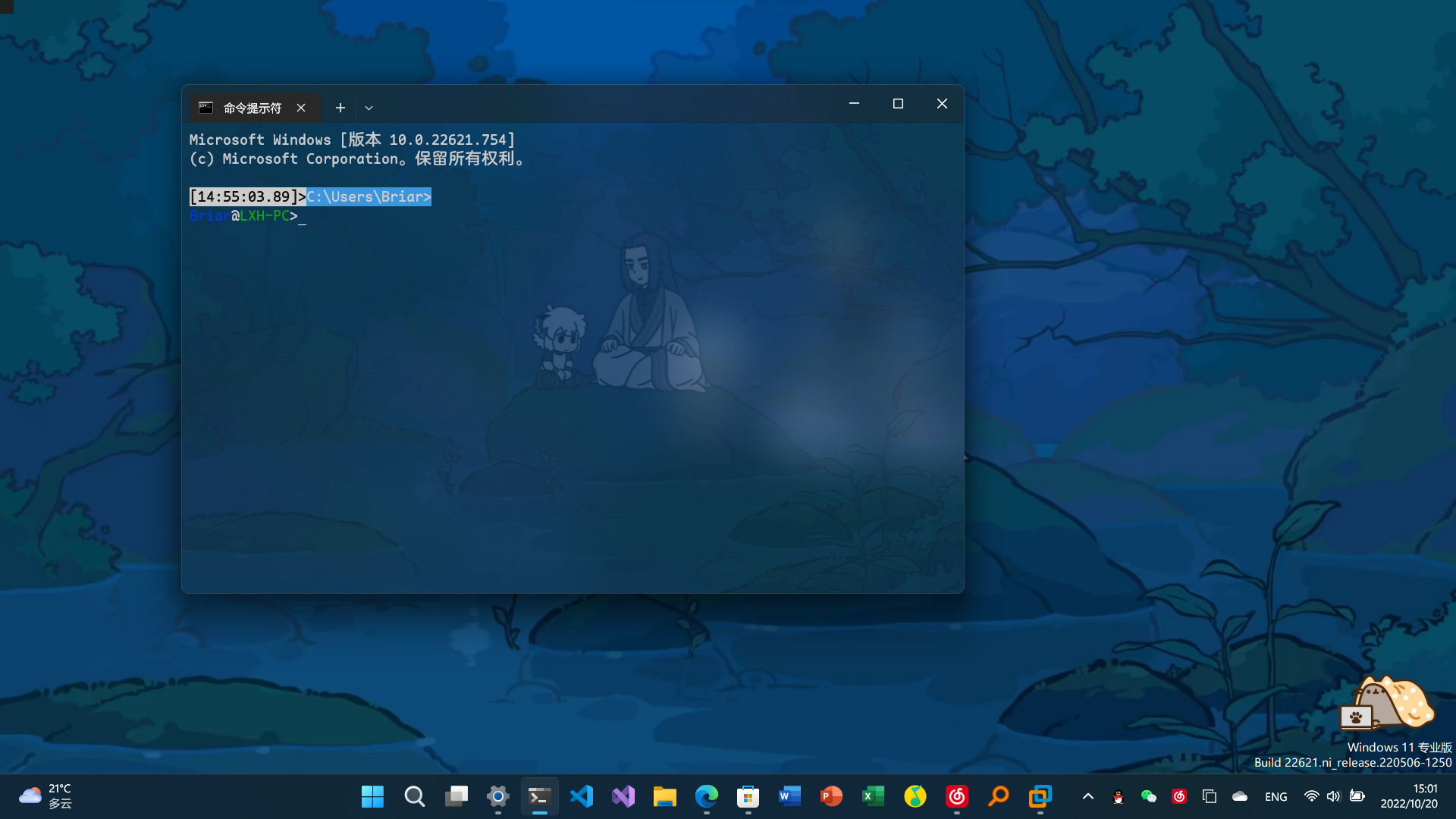Open the Windows Terminal dropdown menu
This screenshot has width=1456, height=819.
(369, 108)
